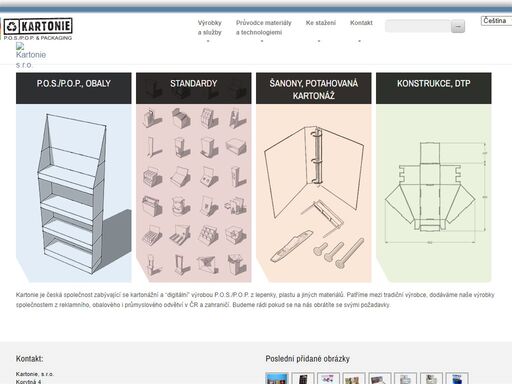Select the shelf display stand illustration

click(x=74, y=193)
